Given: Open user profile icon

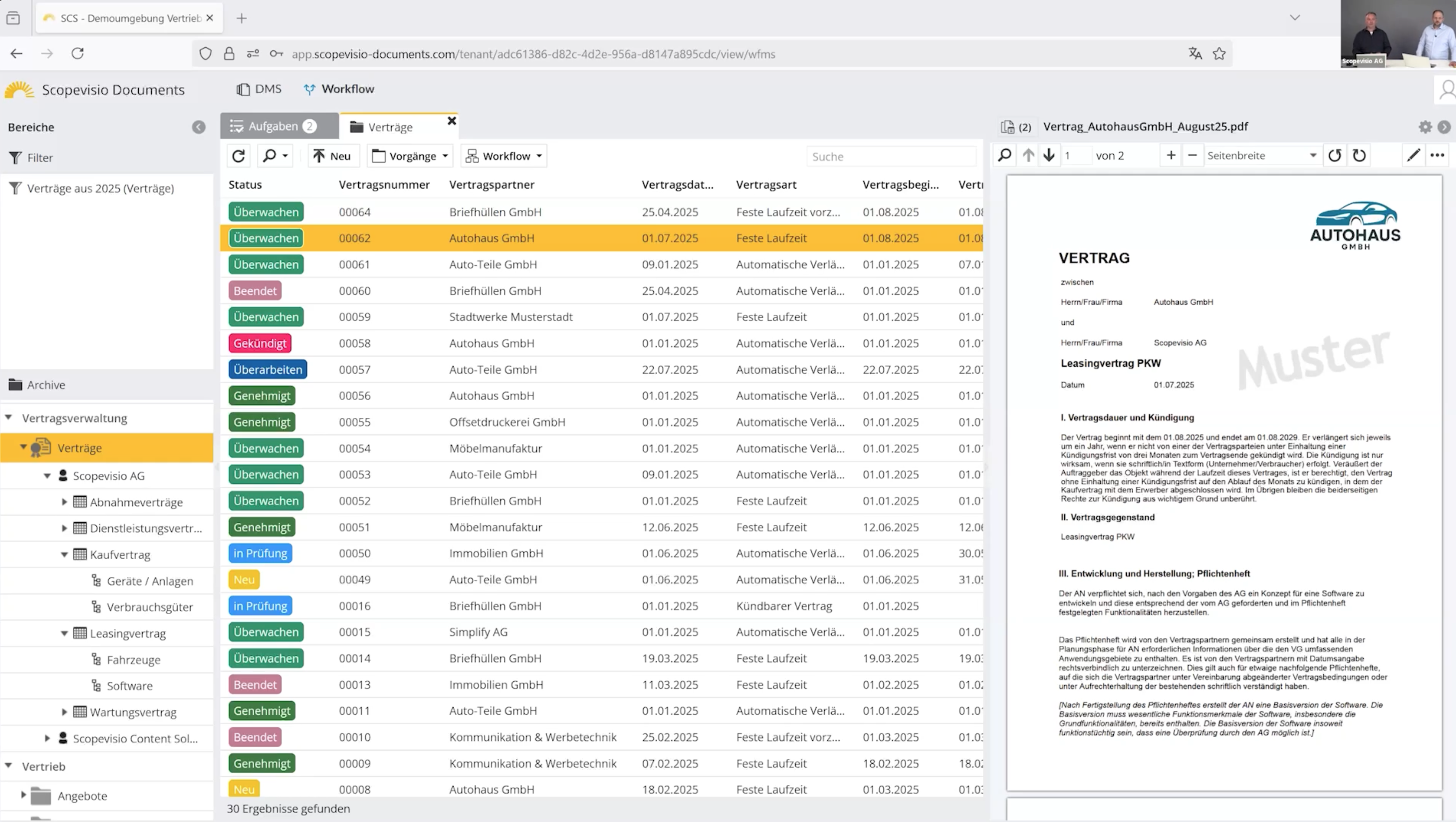Looking at the screenshot, I should pos(1447,89).
